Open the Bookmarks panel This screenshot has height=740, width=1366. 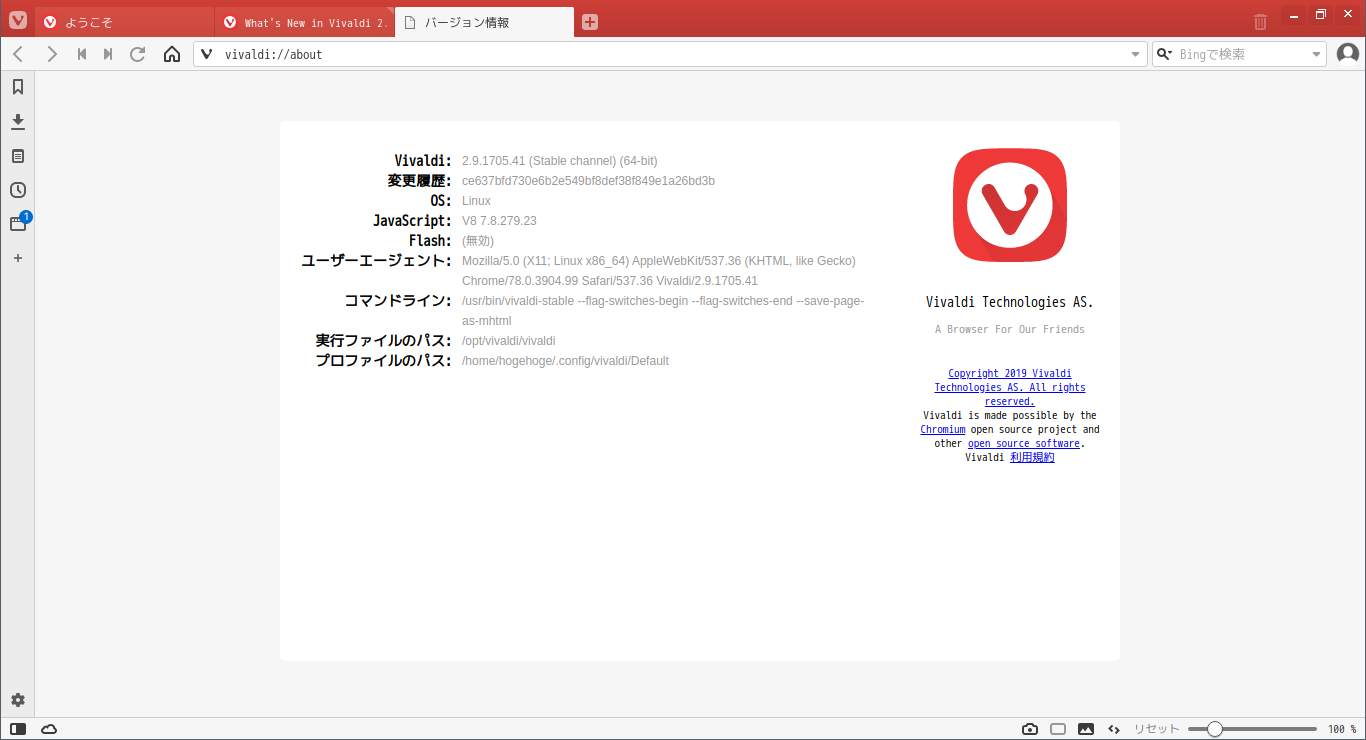pos(17,87)
